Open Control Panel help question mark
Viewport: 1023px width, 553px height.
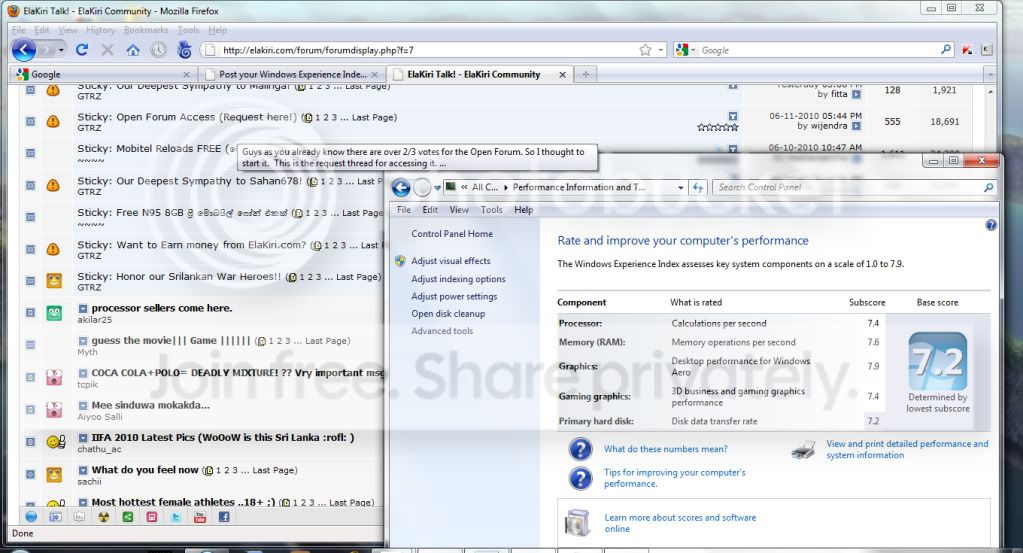[991, 225]
